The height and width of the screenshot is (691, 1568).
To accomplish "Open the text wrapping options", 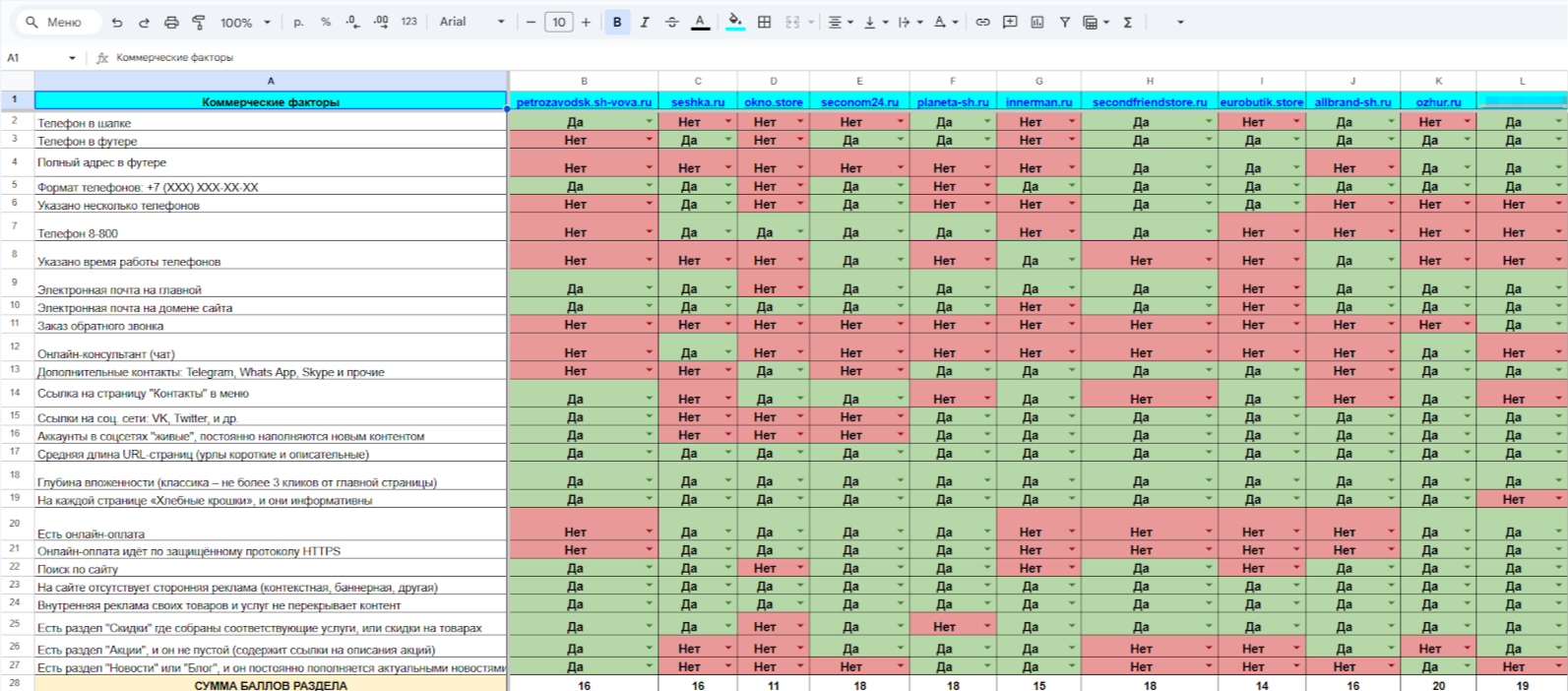I will click(x=909, y=22).
